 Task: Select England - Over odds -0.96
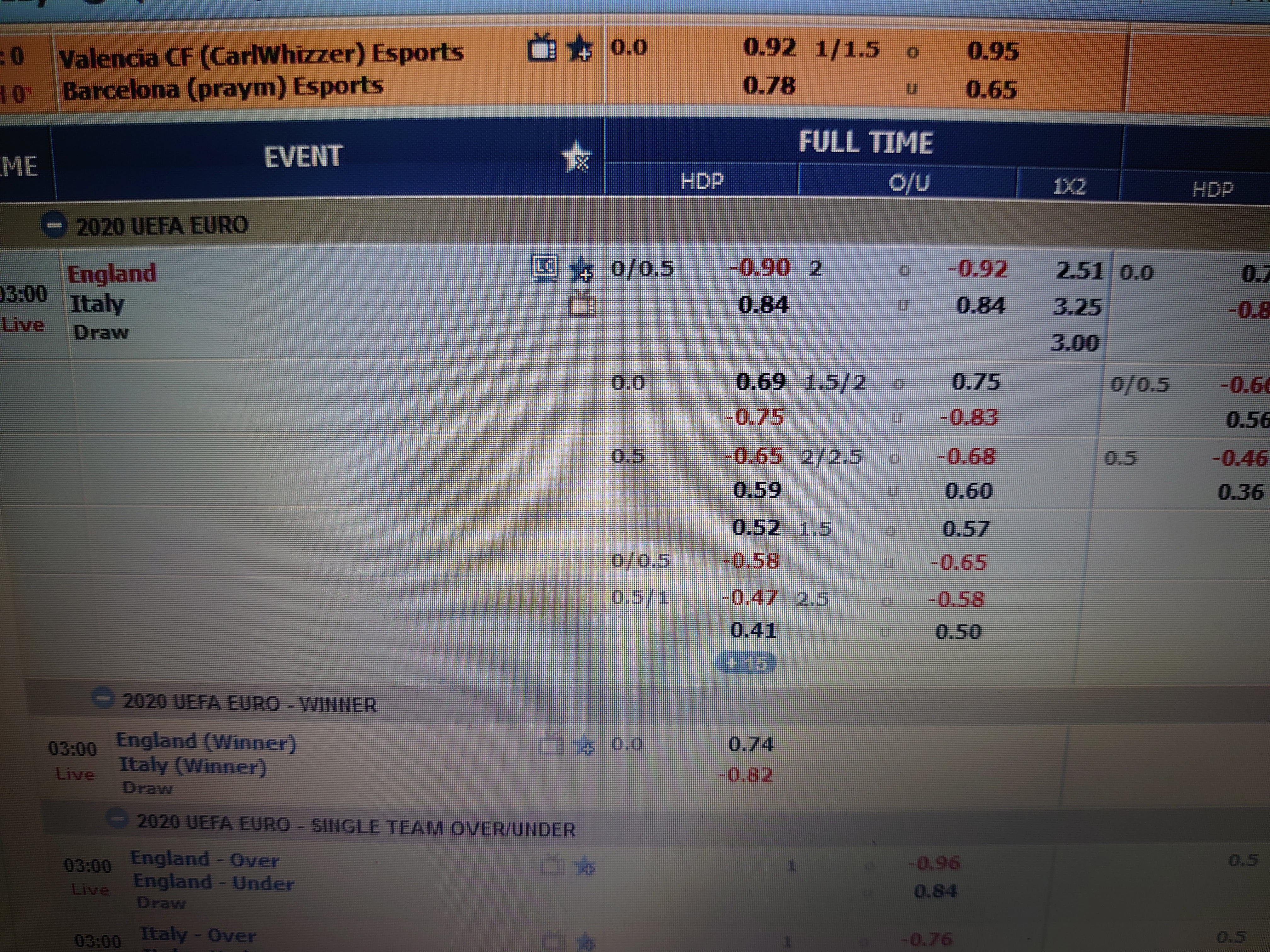point(934,863)
